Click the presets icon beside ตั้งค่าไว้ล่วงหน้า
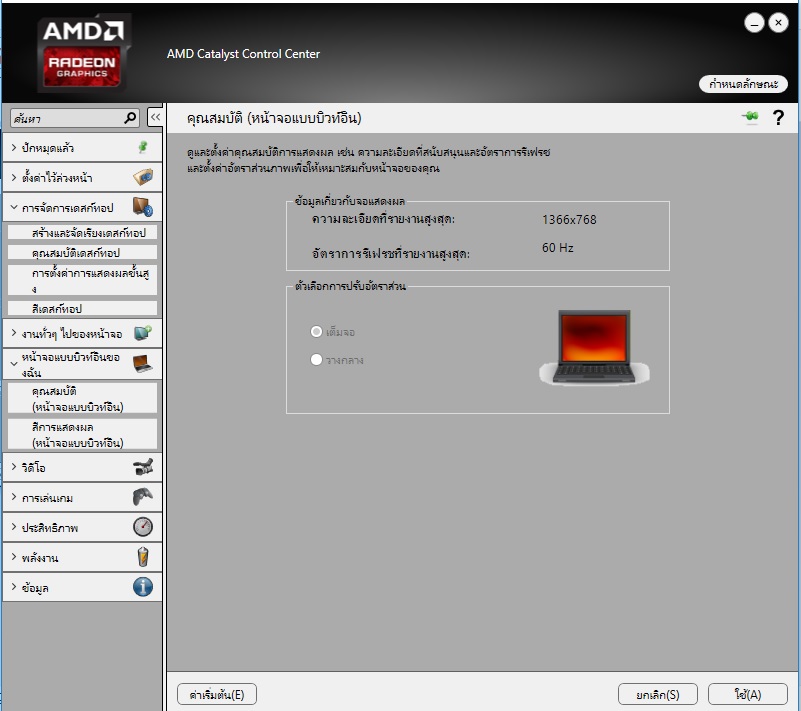Image resolution: width=801 pixels, height=711 pixels. point(143,177)
